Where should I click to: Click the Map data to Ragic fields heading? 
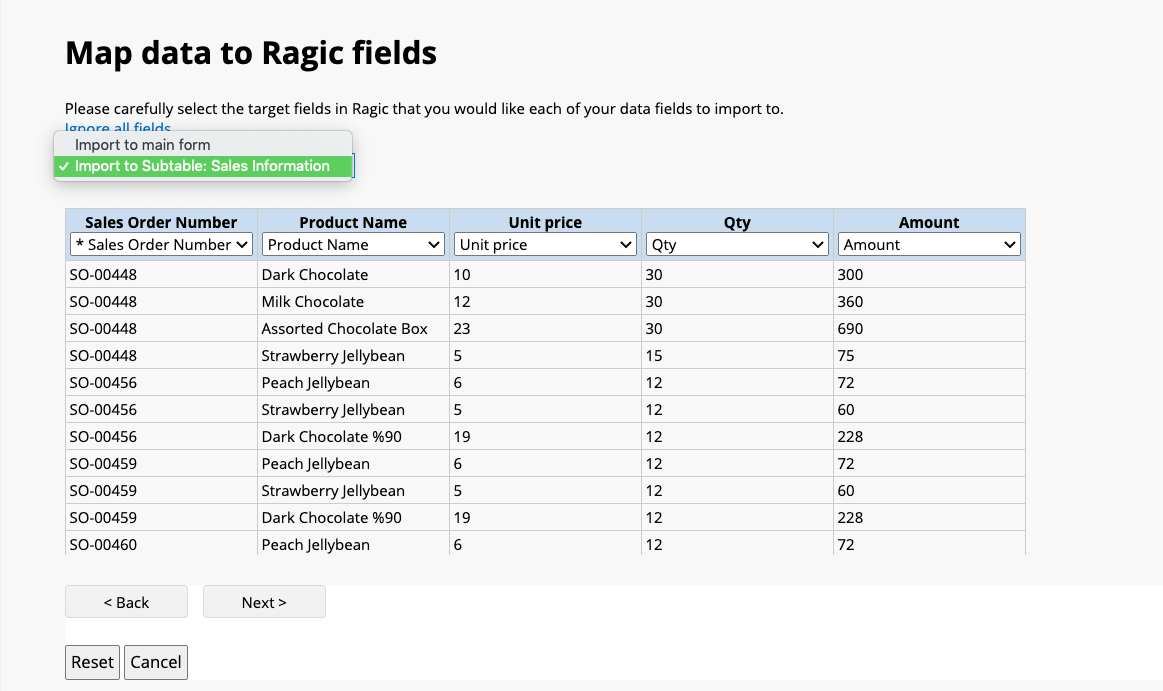tap(251, 53)
